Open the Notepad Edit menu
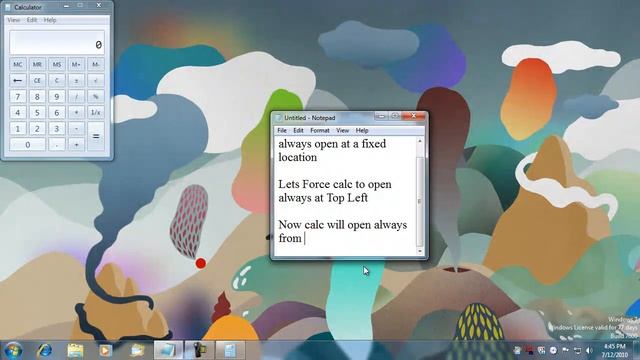The image size is (640, 360). click(x=298, y=130)
